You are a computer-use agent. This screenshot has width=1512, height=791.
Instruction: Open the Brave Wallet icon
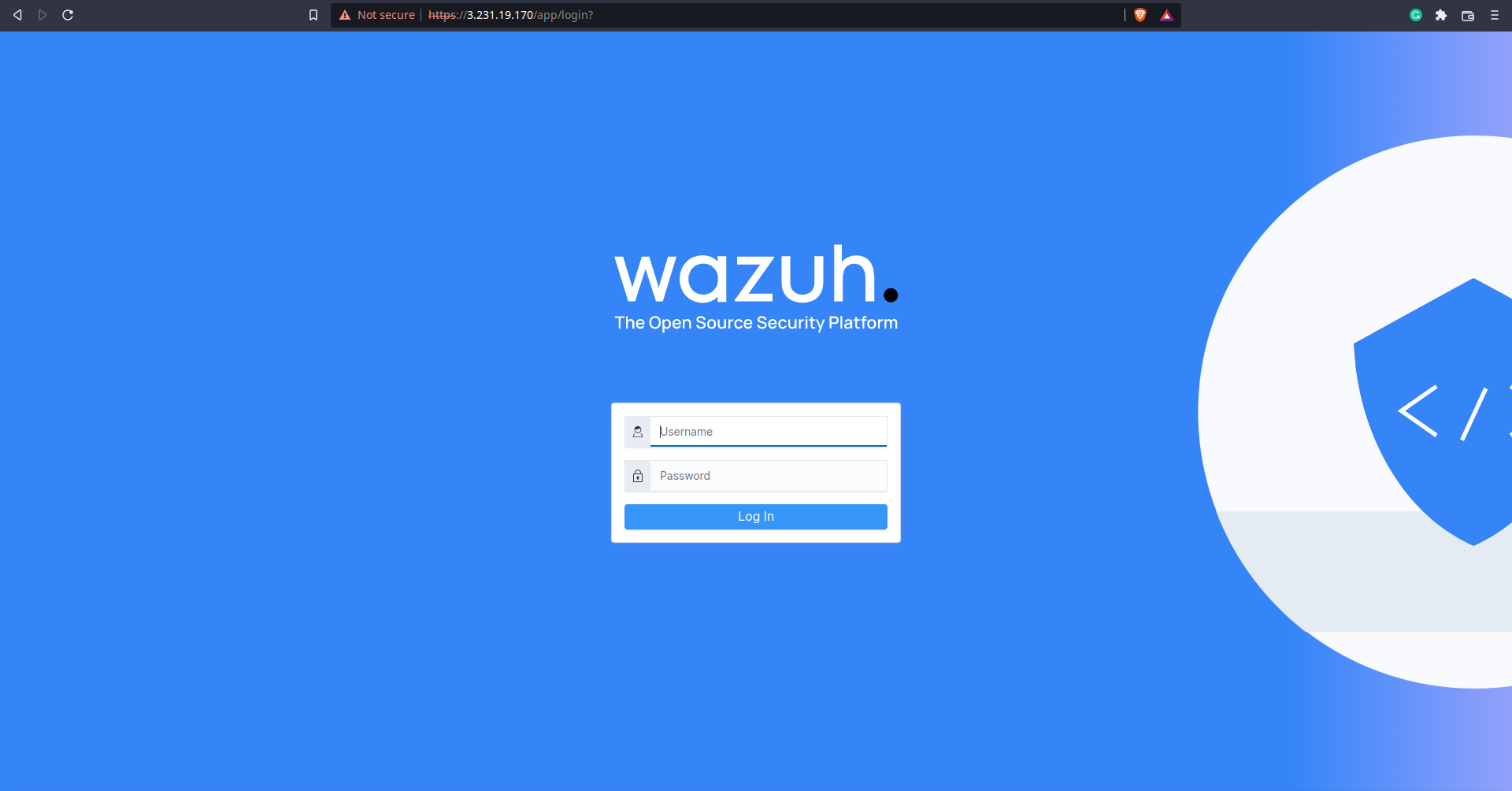[1467, 15]
